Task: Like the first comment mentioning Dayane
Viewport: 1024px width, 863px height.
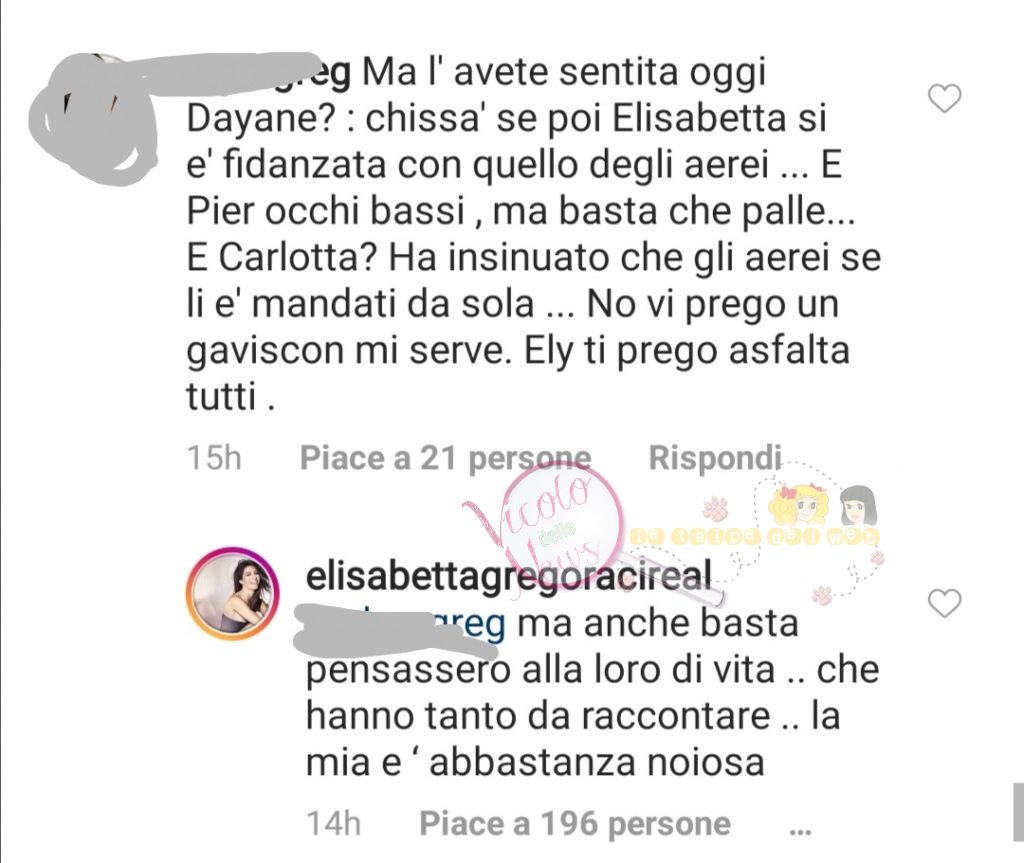Action: click(944, 99)
